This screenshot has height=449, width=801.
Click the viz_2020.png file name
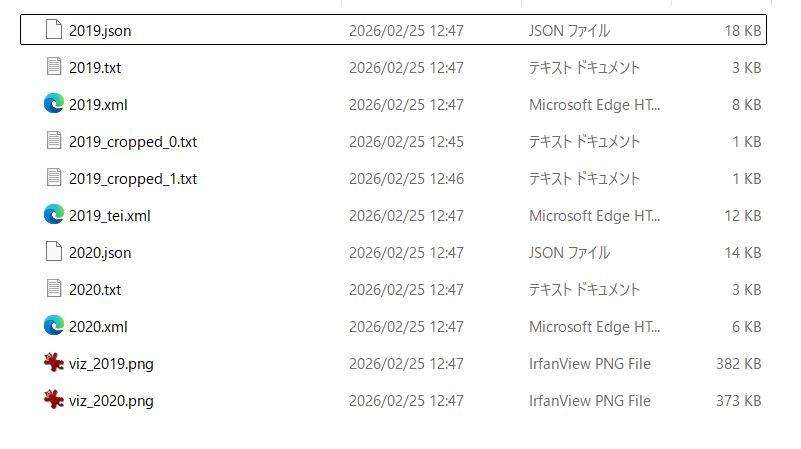pyautogui.click(x=111, y=401)
